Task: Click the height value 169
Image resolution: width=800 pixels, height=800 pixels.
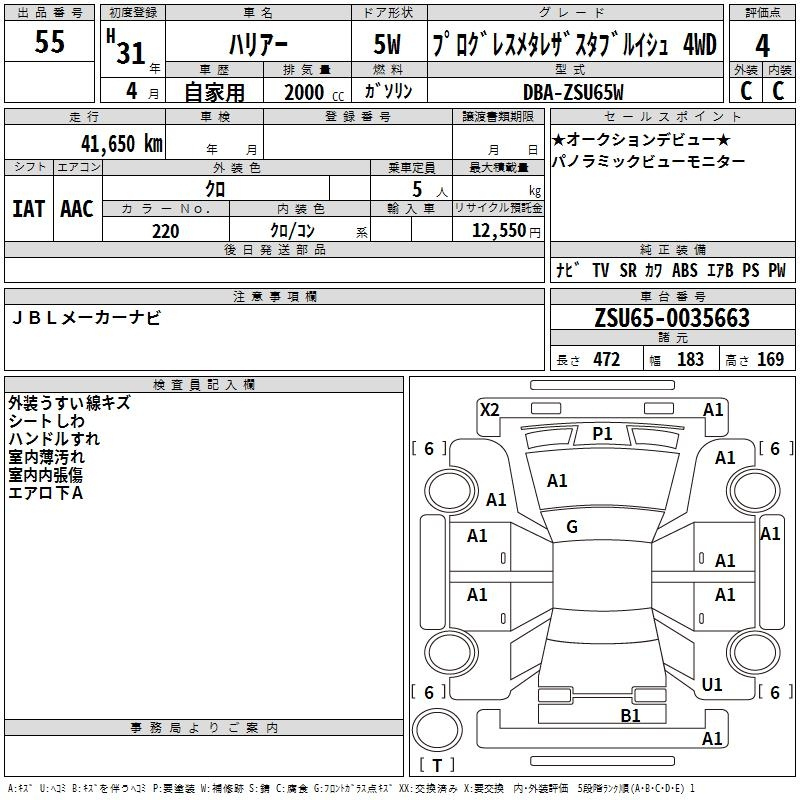Action: click(770, 360)
